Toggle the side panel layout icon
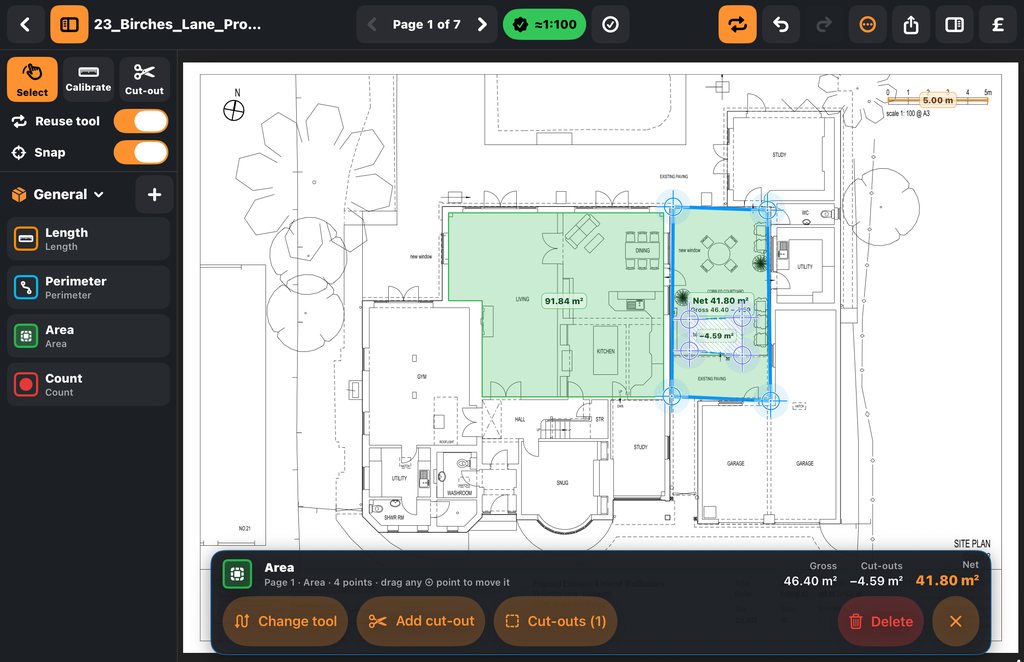Screen dimensions: 1024x662 tap(954, 25)
